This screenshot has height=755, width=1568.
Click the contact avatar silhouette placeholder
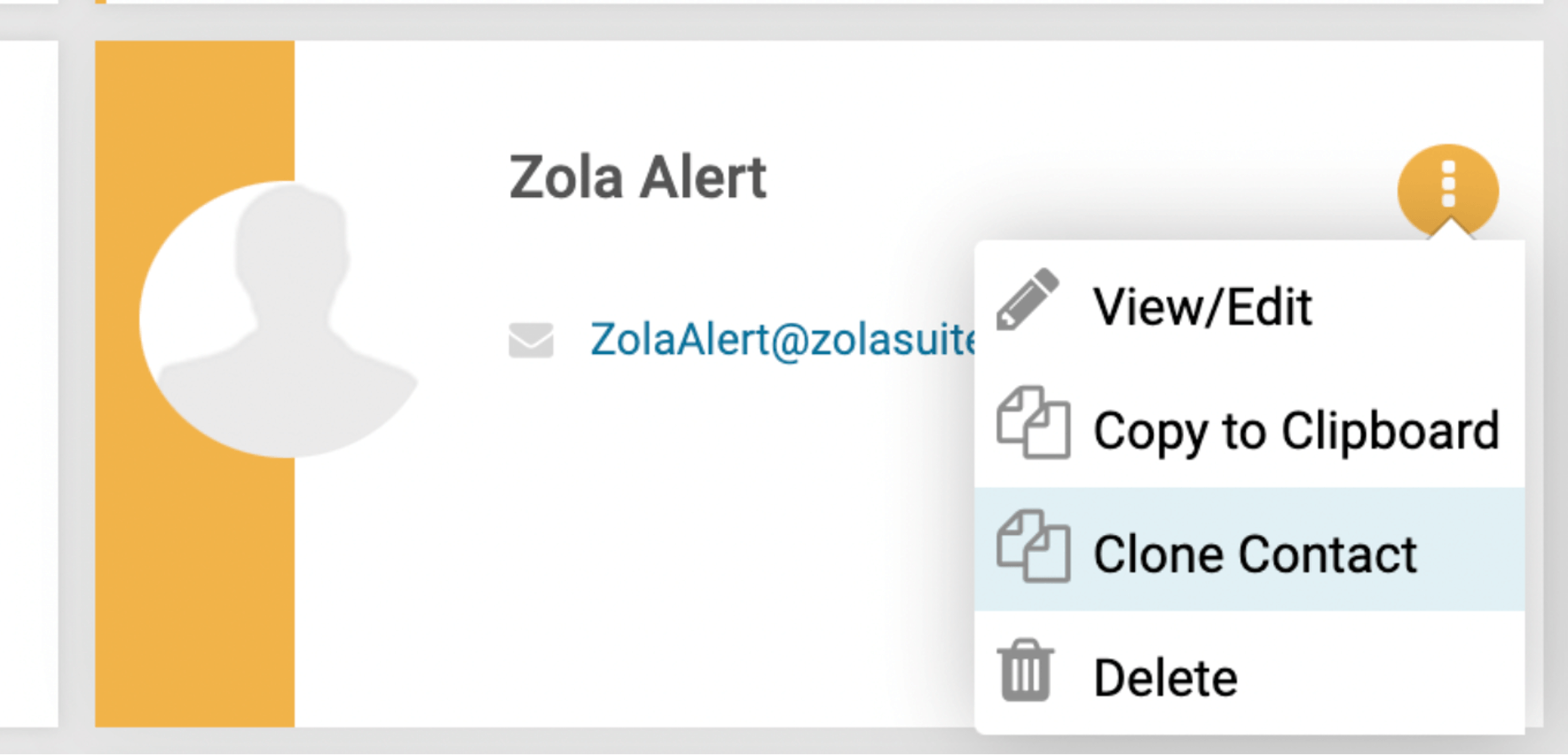278,319
